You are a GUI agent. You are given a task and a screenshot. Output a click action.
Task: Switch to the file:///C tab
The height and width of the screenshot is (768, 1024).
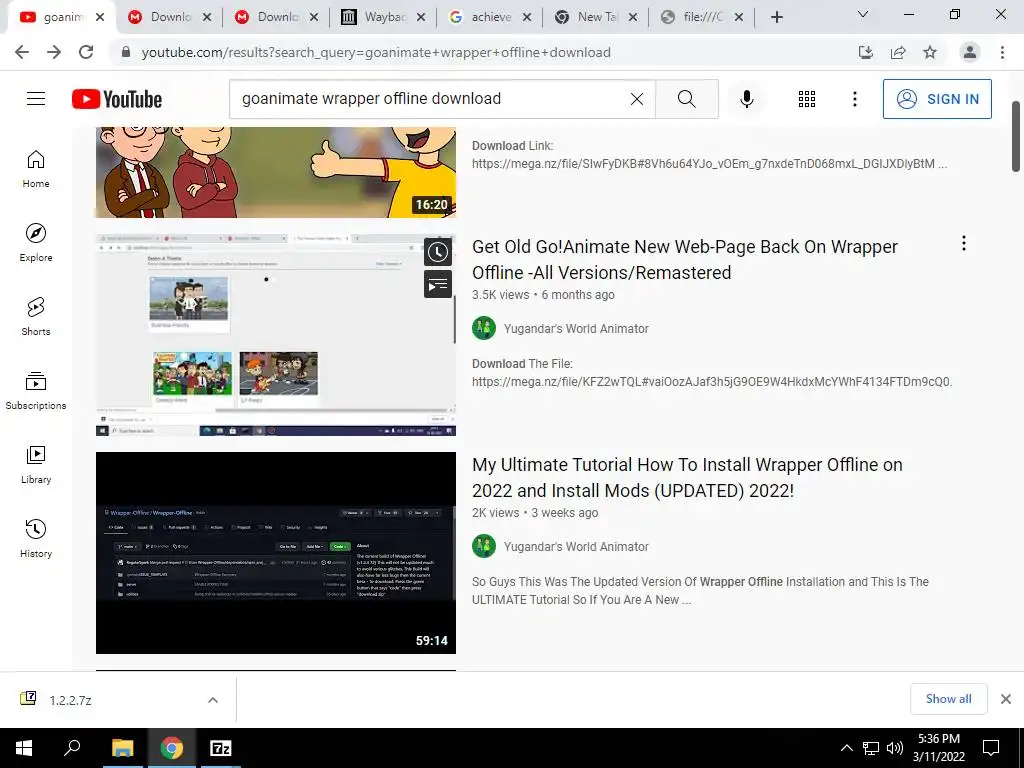tap(702, 17)
